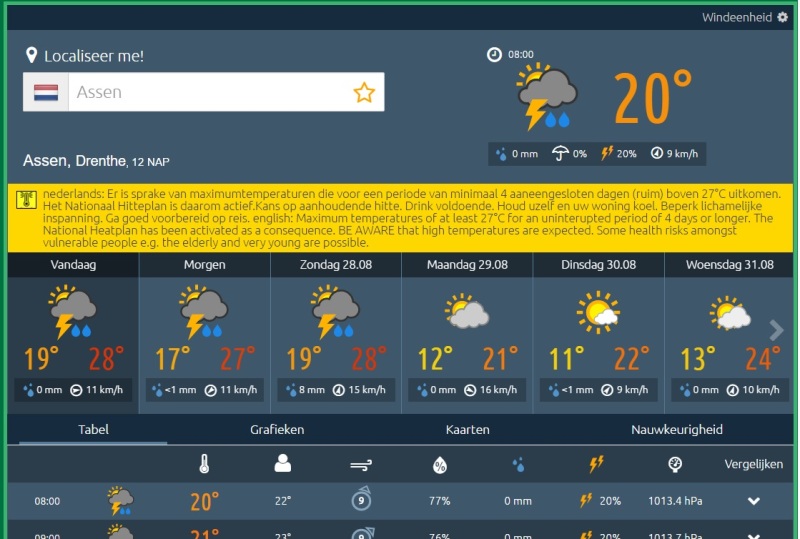
Task: Click the air pressure gauge column icon
Action: coord(675,464)
